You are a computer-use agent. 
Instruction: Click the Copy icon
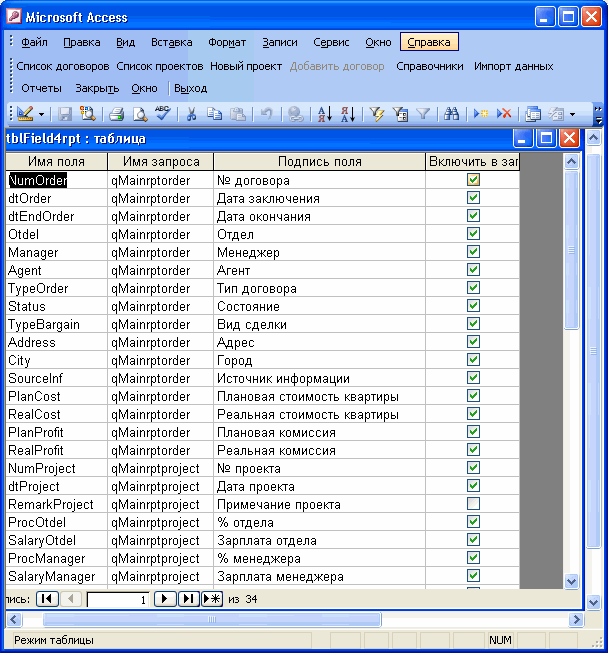[214, 114]
